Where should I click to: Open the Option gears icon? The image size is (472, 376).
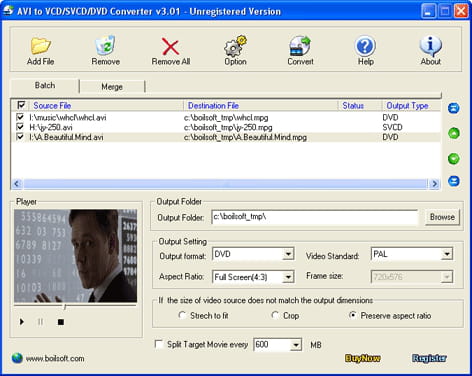235,46
